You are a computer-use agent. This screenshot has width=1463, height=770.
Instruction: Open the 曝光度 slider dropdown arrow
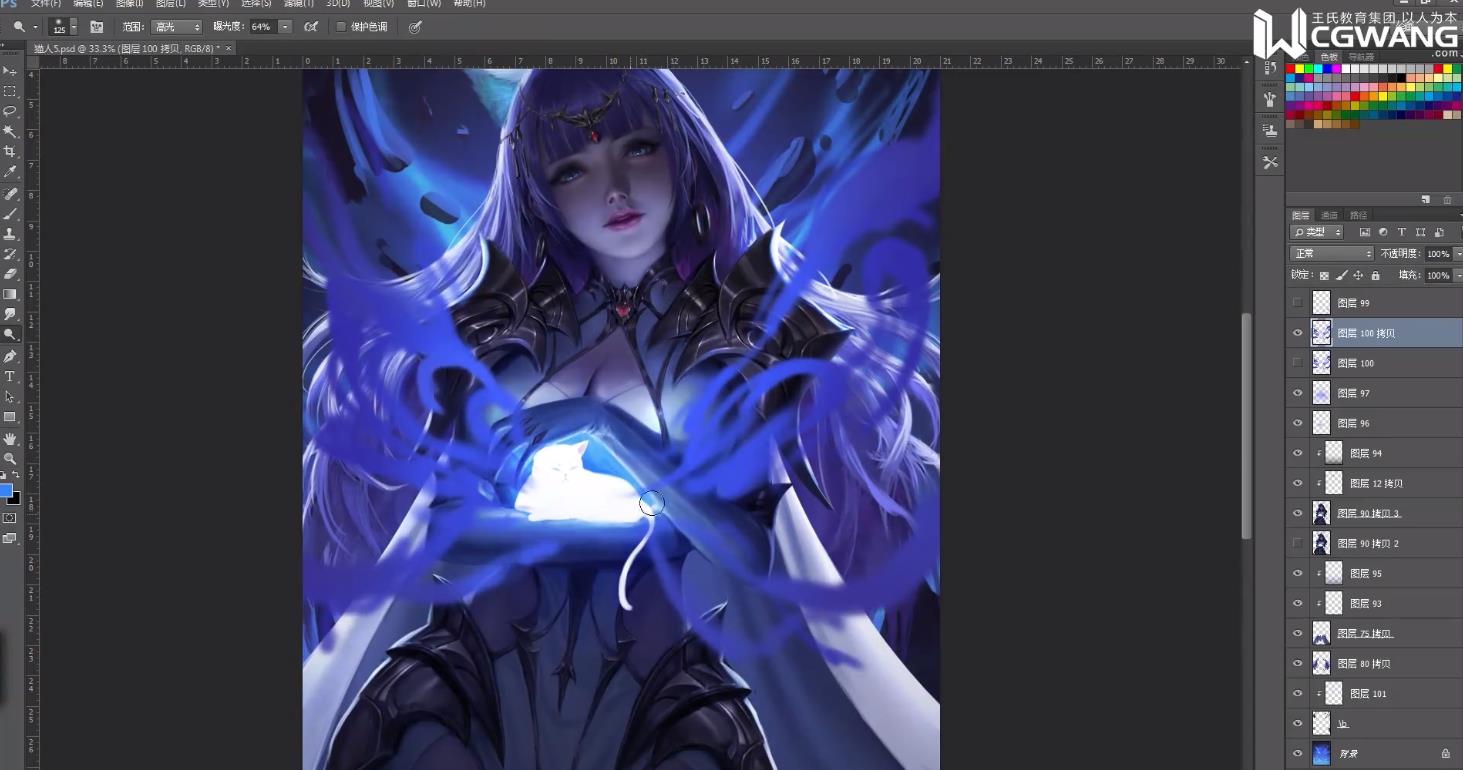coord(285,27)
